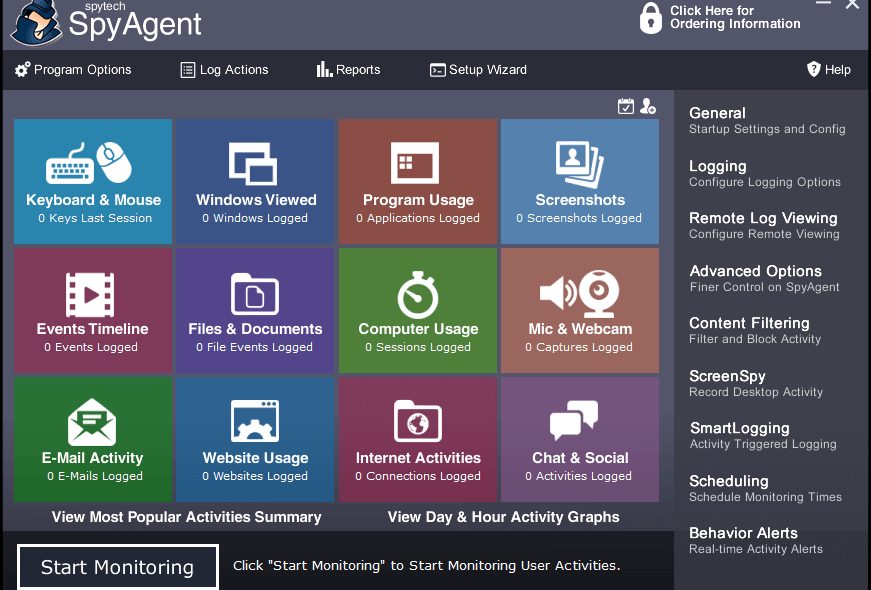871x590 pixels.
Task: Click the calendar checkmark icon above tiles
Action: [625, 106]
